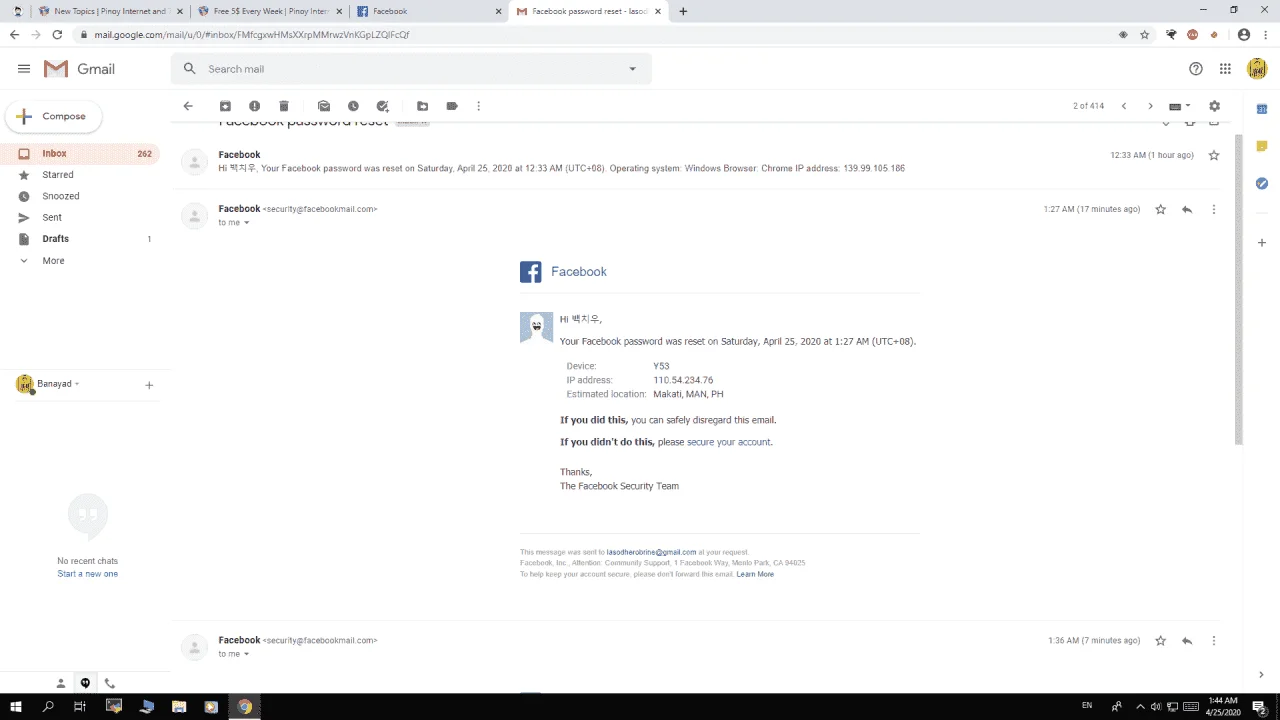
Task: Follow the secure your account link
Action: coord(728,442)
